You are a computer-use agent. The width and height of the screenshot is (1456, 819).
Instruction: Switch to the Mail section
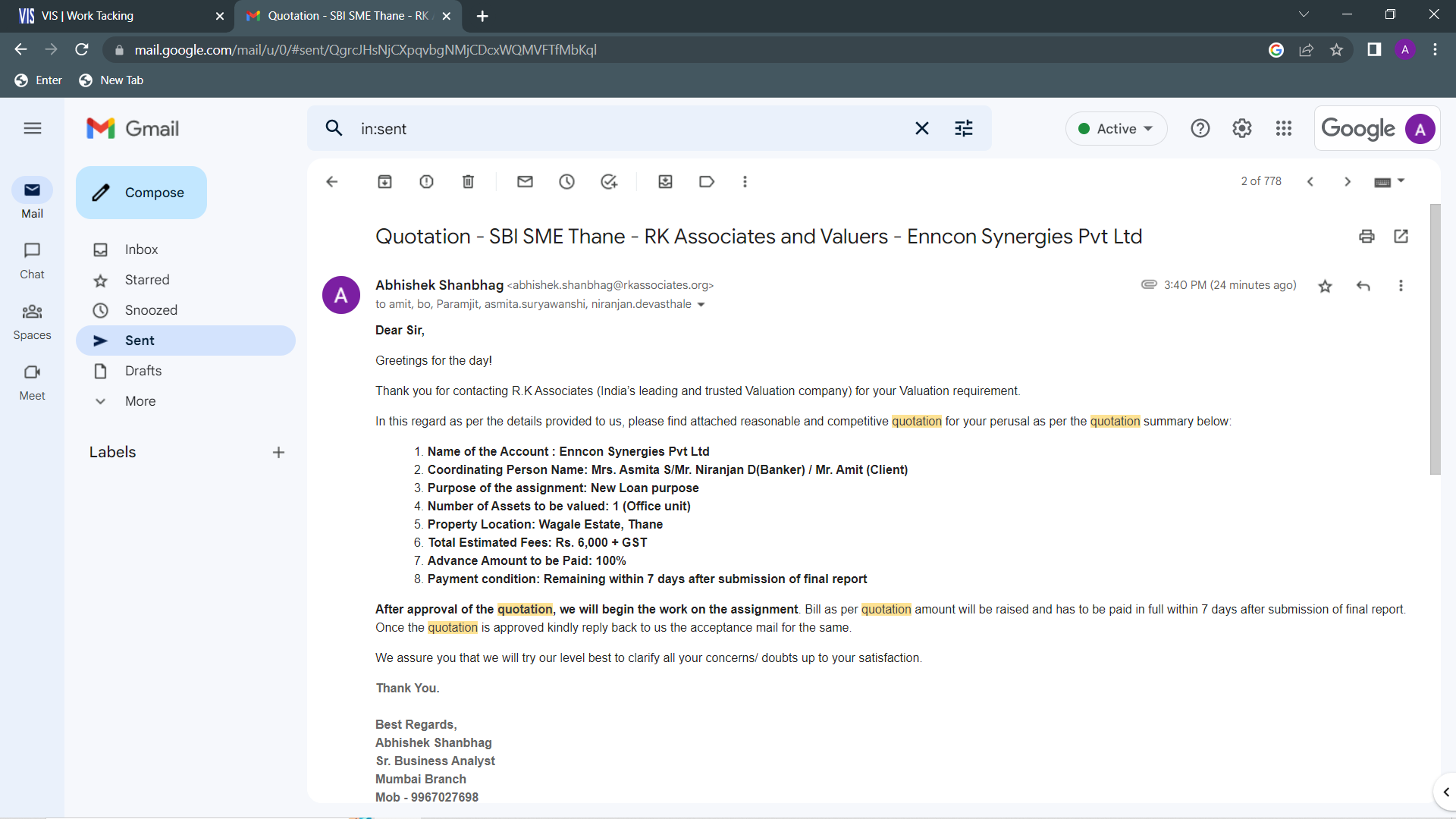[32, 199]
